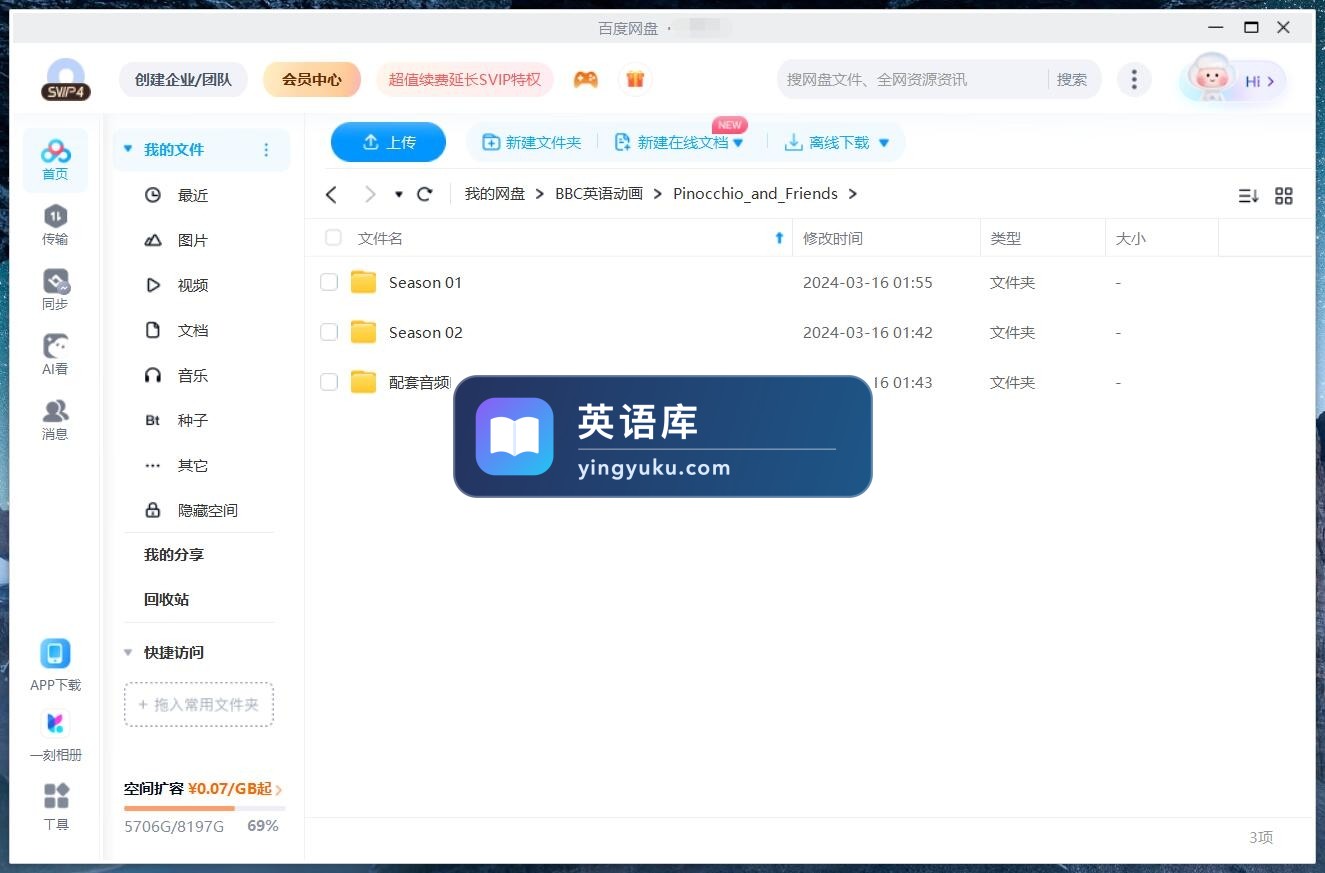Open the 工具 tools icon
The height and width of the screenshot is (873, 1325).
[x=56, y=796]
